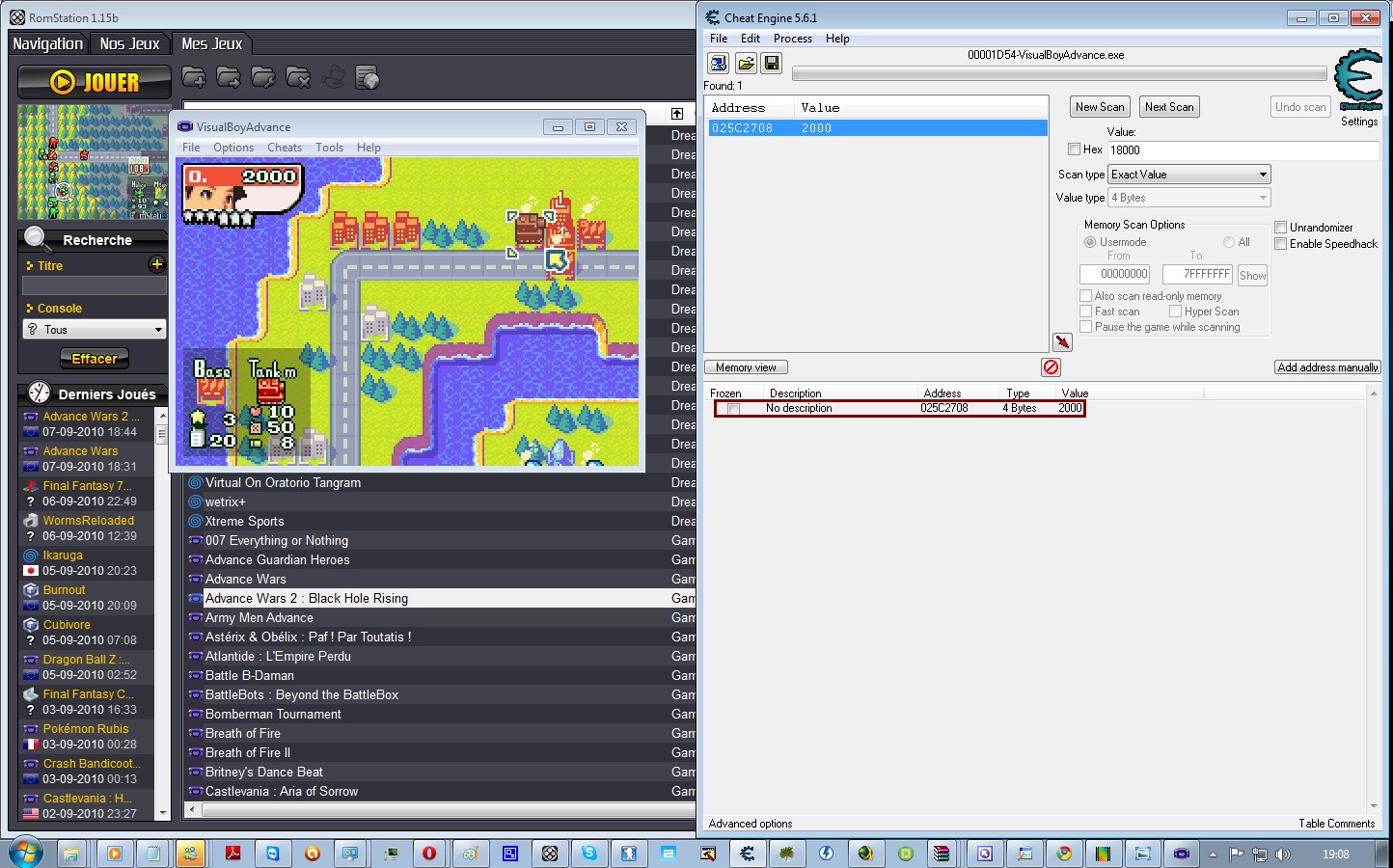Click the VisualBoyAdvance taskbar icon
Viewport: 1393px width, 868px height.
point(1182,854)
